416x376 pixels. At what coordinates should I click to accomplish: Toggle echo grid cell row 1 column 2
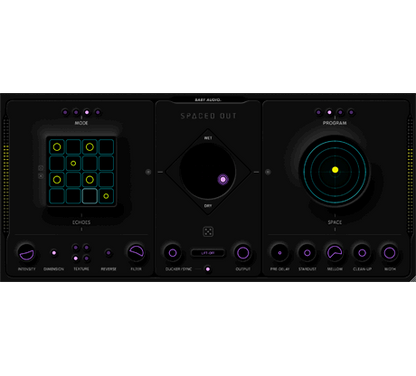point(73,147)
